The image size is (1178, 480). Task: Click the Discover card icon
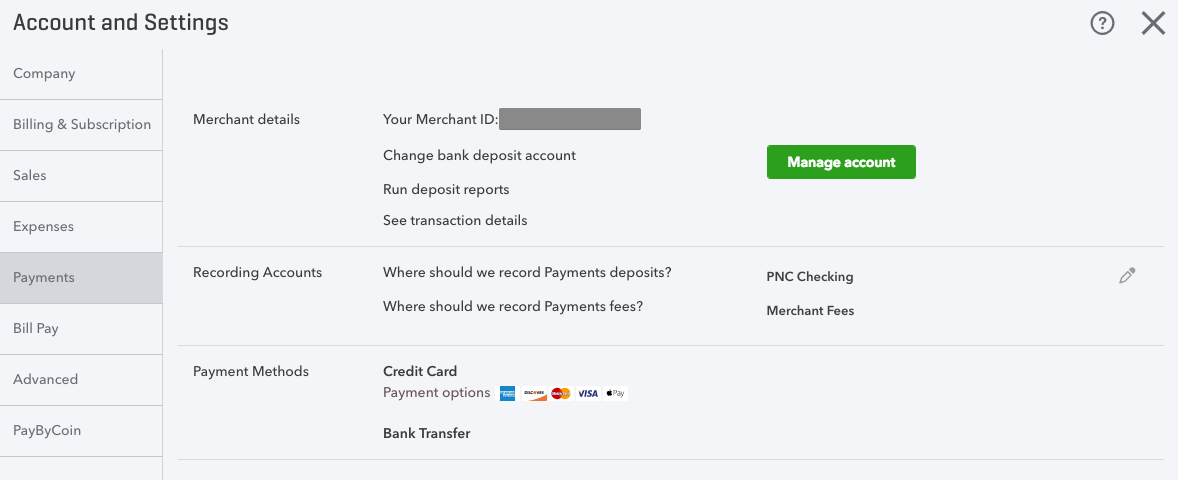tap(534, 393)
